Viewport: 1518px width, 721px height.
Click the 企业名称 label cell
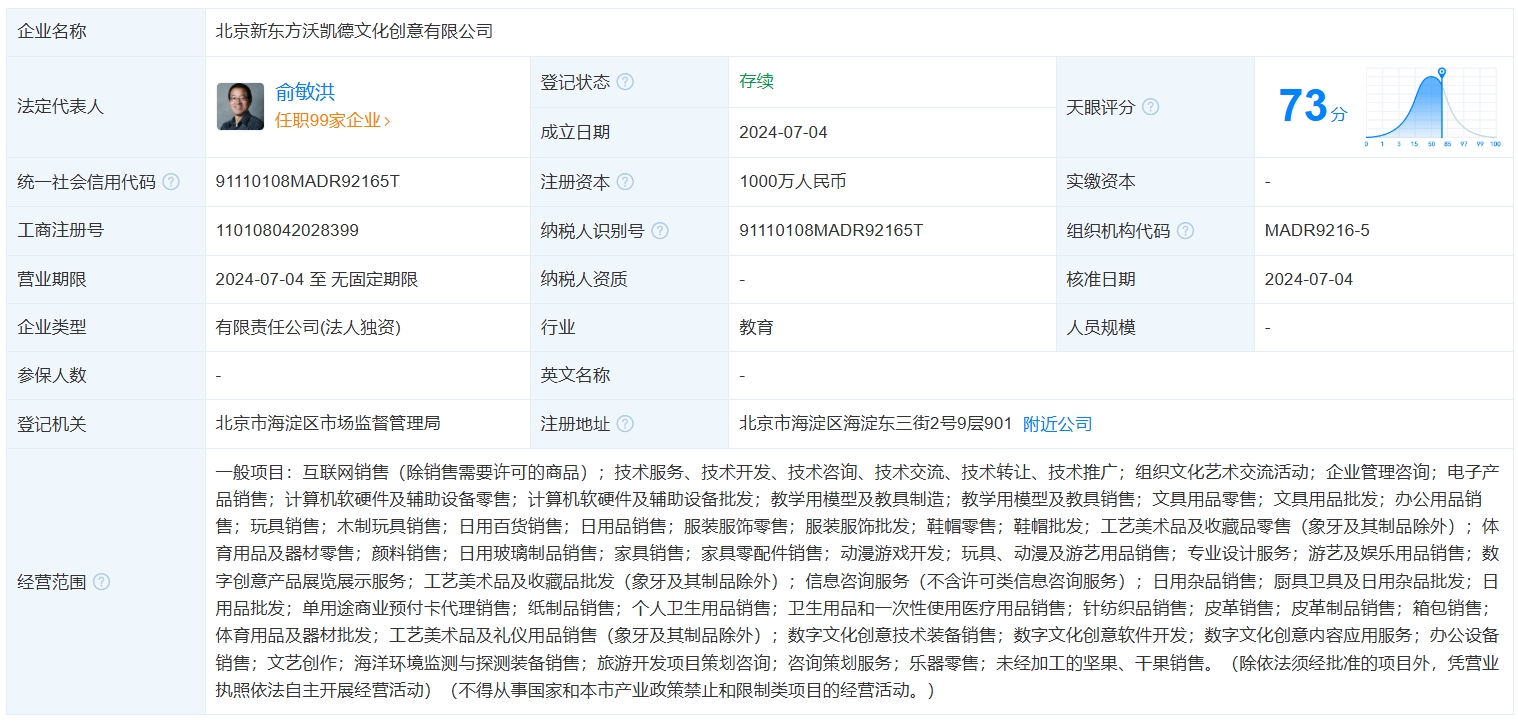pos(106,32)
